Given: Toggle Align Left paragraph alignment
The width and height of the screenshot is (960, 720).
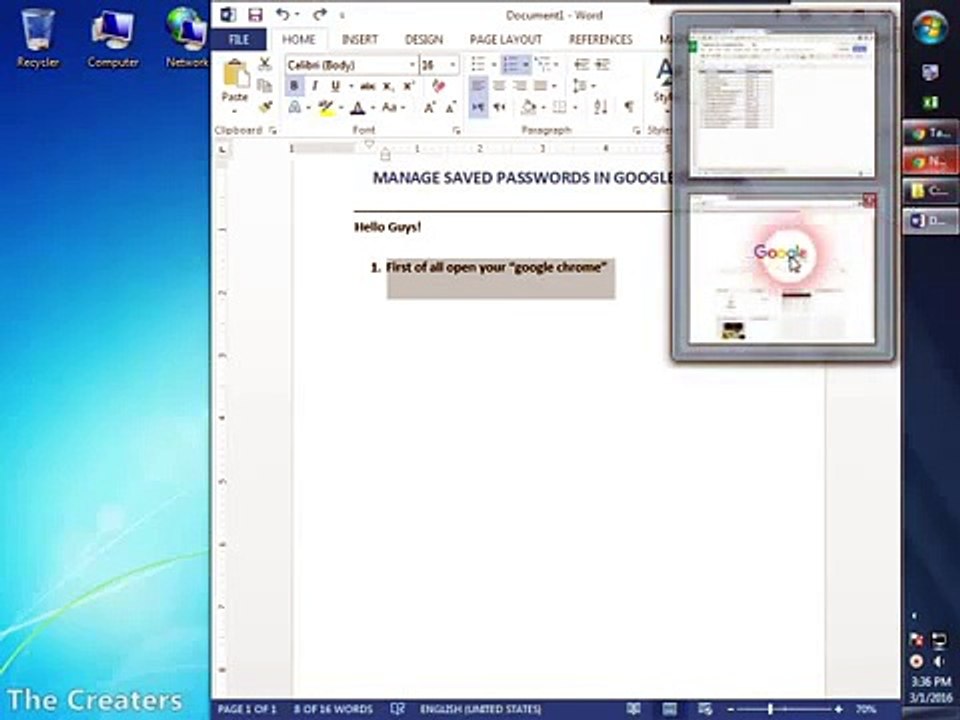Looking at the screenshot, I should (479, 86).
